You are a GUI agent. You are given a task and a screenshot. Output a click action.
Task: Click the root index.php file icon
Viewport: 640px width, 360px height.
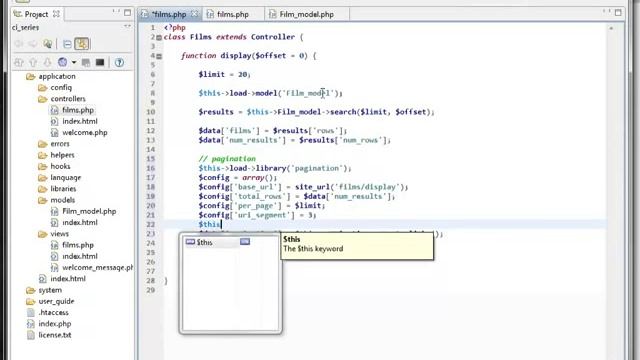pos(31,324)
